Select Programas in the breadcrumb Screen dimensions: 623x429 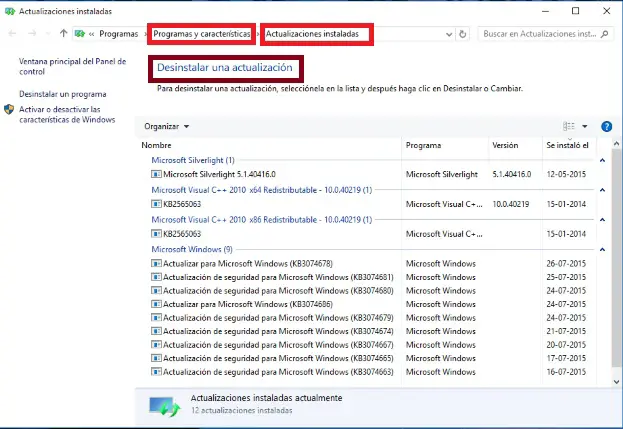pyautogui.click(x=118, y=34)
